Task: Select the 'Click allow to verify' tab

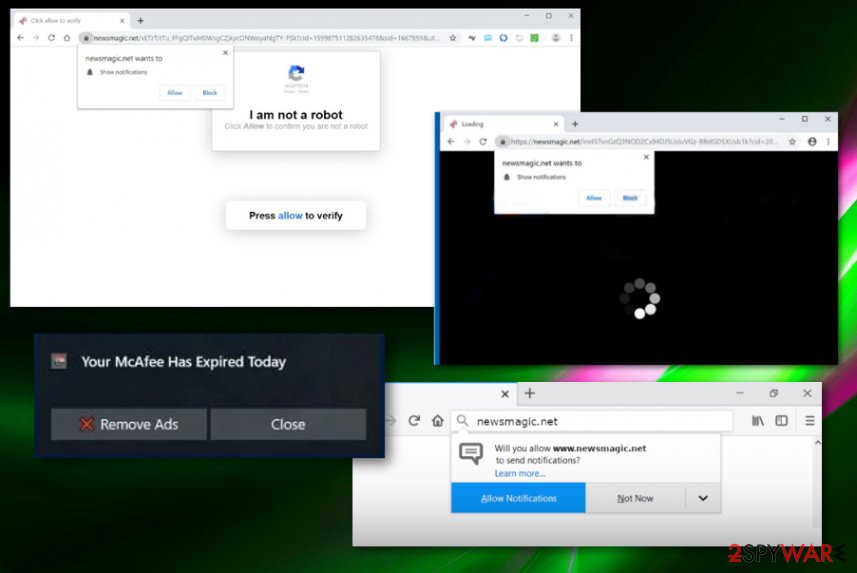Action: click(x=71, y=21)
